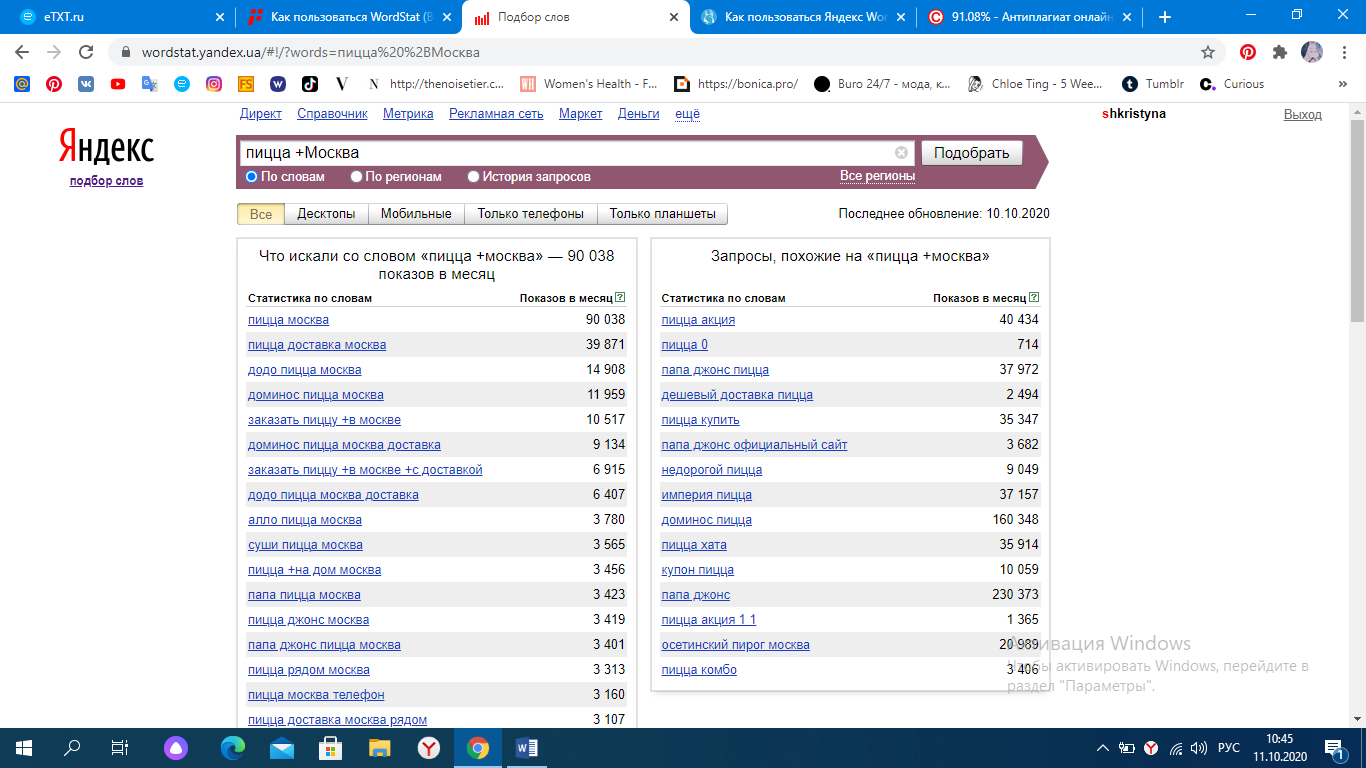Click the help icon beside left 'Показов в месяц'
The height and width of the screenshot is (768, 1366).
(x=620, y=297)
